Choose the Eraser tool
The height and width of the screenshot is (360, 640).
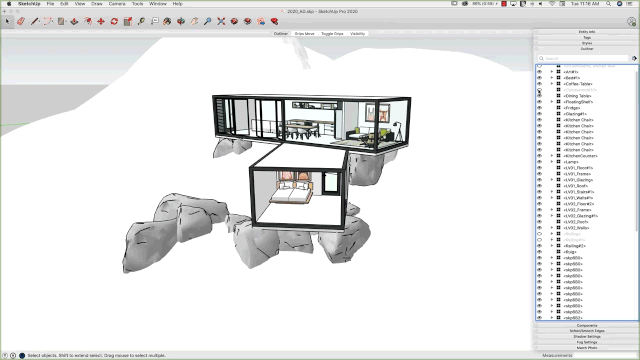(x=21, y=21)
